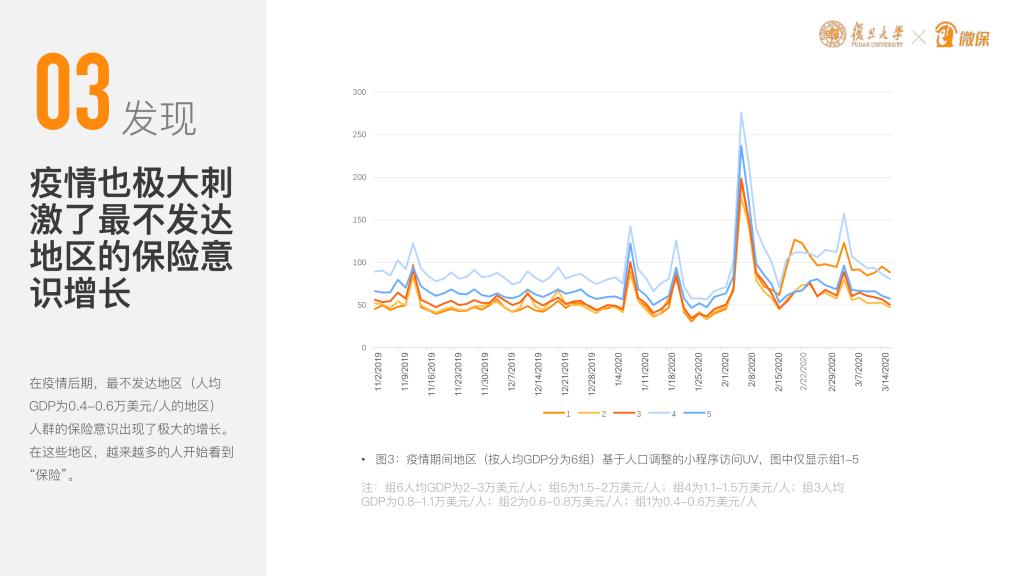The width and height of the screenshot is (1024, 576).
Task: Click the bold title starting with "疫情也极大刺"
Action: (x=131, y=240)
